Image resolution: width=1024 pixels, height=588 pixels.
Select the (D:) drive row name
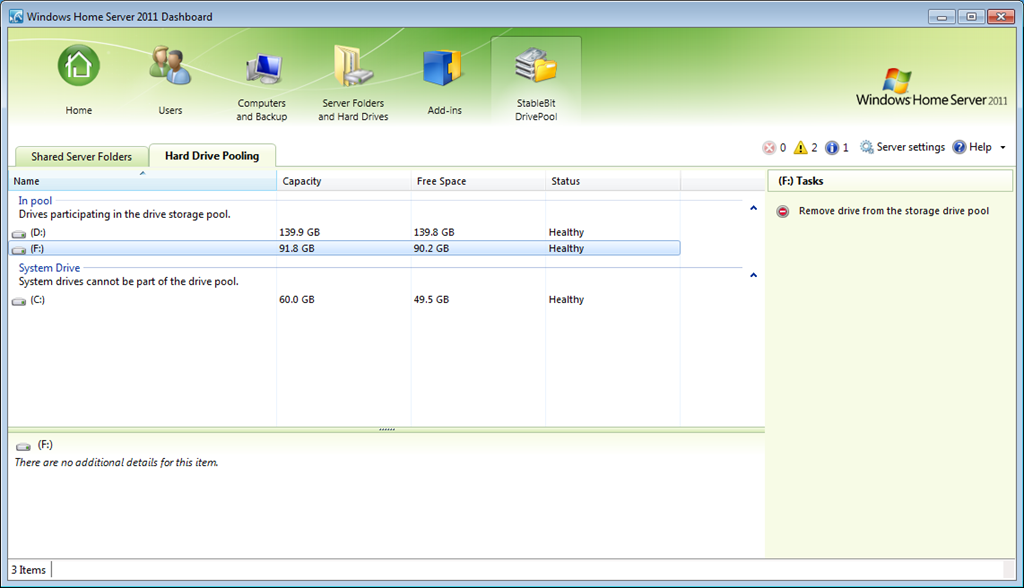pyautogui.click(x=38, y=232)
